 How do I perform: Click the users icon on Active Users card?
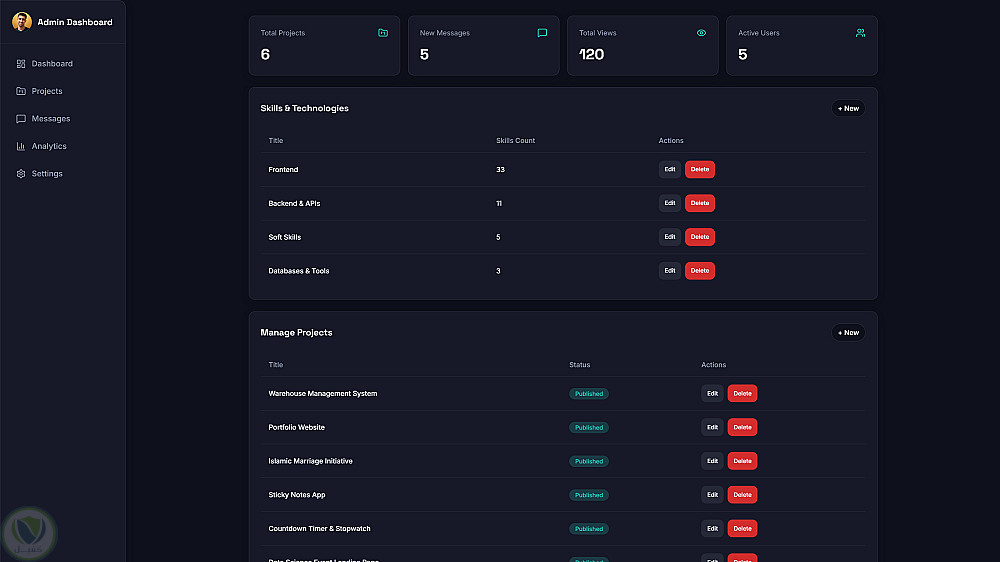click(860, 33)
